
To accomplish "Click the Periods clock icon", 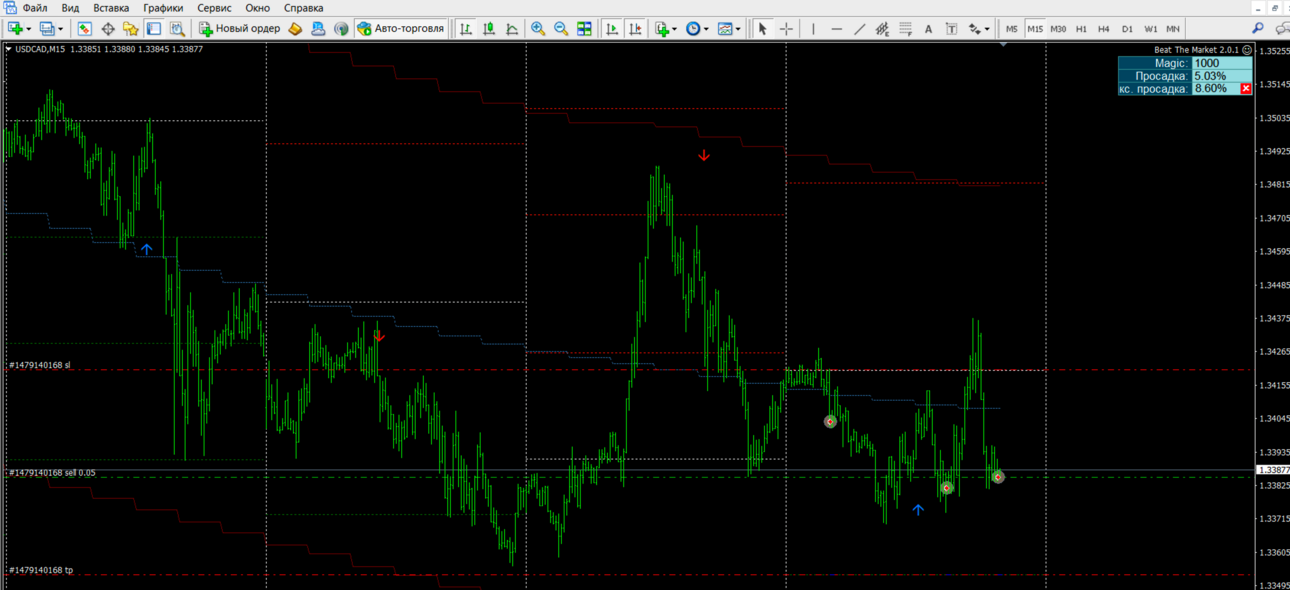I will click(693, 29).
